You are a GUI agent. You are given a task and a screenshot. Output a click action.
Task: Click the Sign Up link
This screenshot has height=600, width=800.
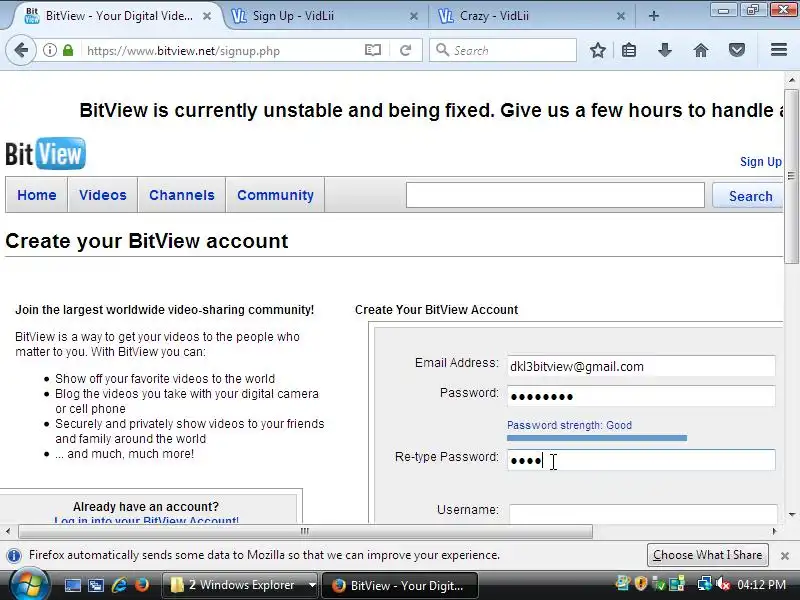(761, 162)
